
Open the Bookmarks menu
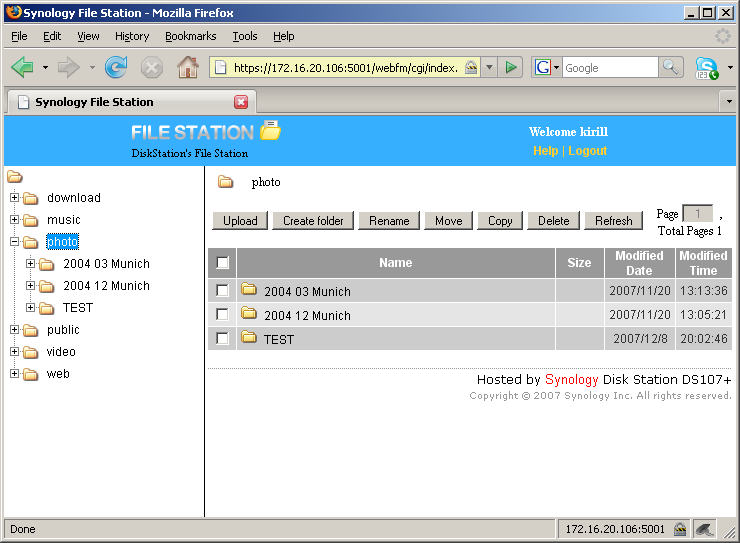[191, 36]
